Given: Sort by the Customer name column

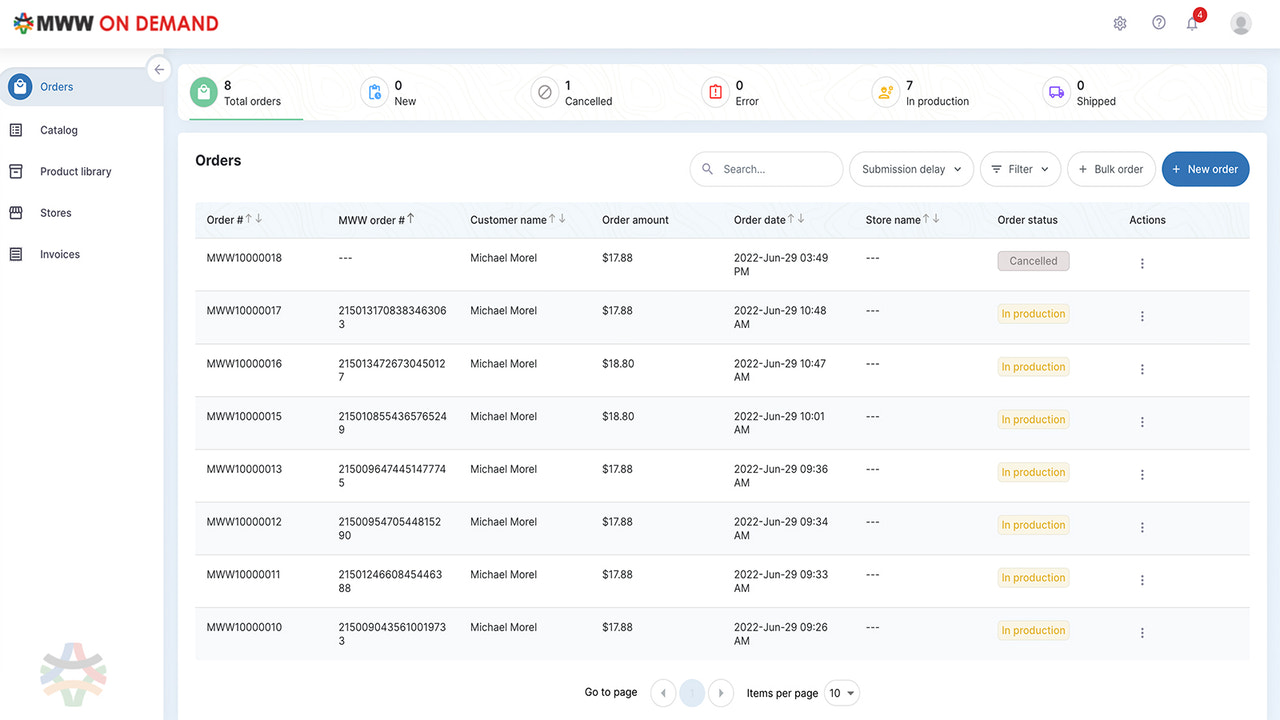Looking at the screenshot, I should click(x=509, y=219).
